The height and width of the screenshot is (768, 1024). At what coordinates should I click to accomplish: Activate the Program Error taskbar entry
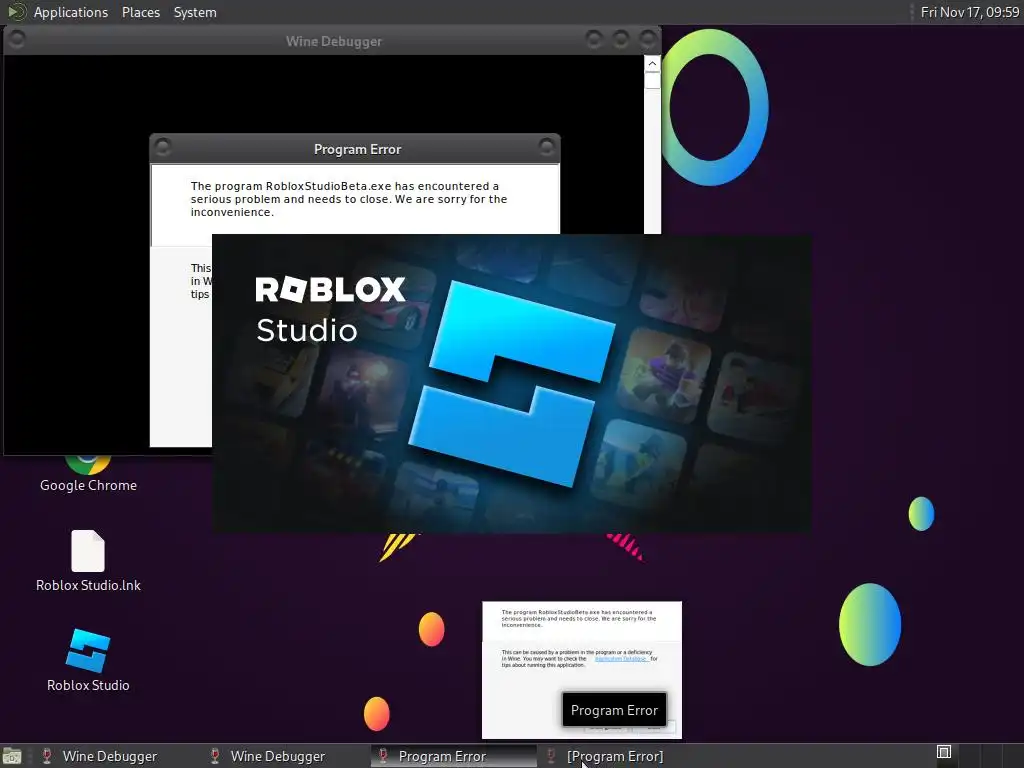coord(453,756)
